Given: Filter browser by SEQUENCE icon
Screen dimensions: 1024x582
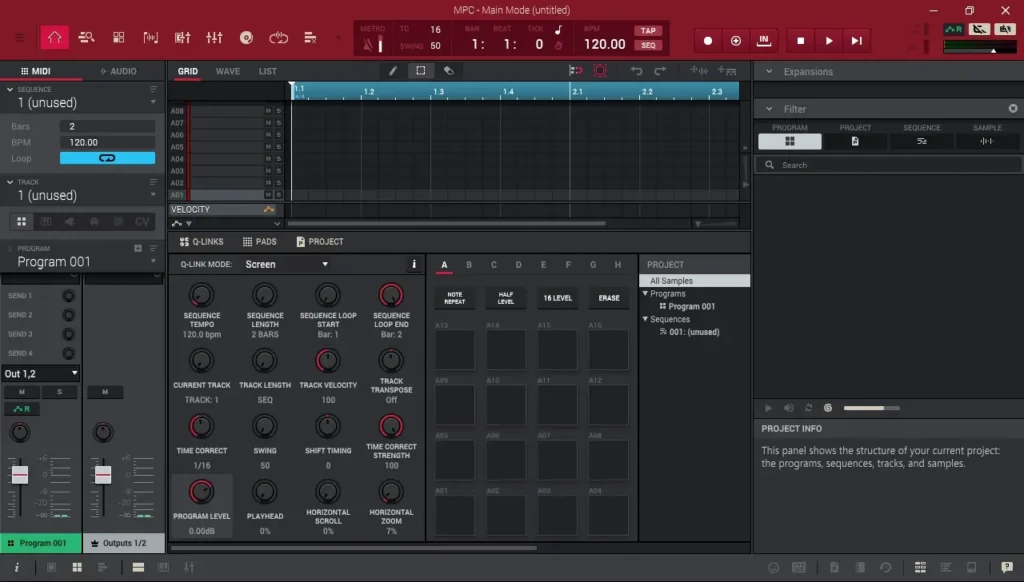Looking at the screenshot, I should point(921,141).
